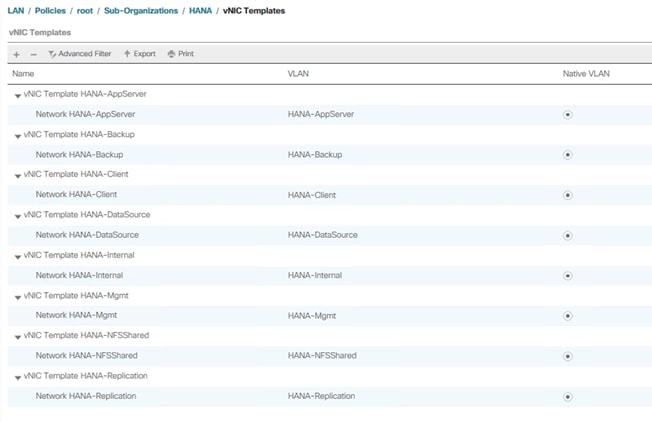Select Network HANA-Replication row
Viewport: 652px width, 422px height.
330,396
